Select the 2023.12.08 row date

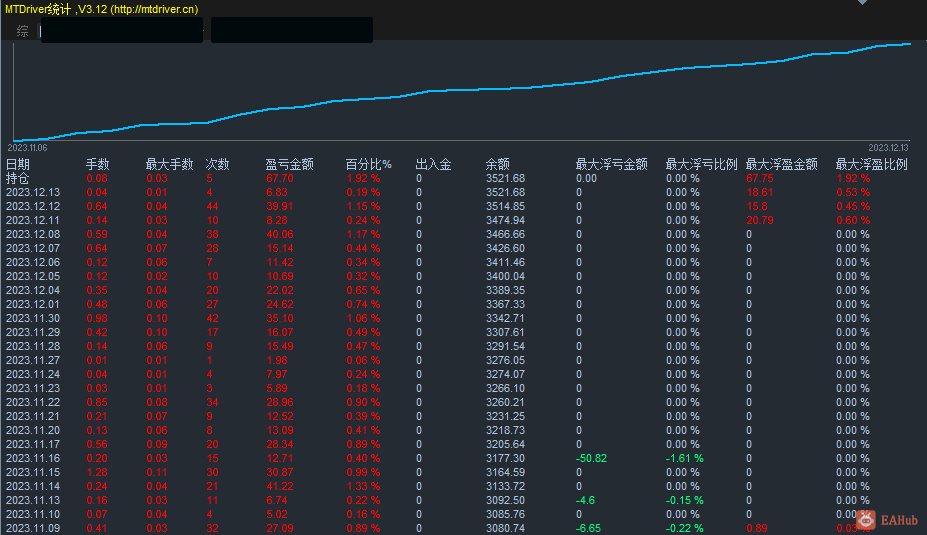tap(33, 234)
